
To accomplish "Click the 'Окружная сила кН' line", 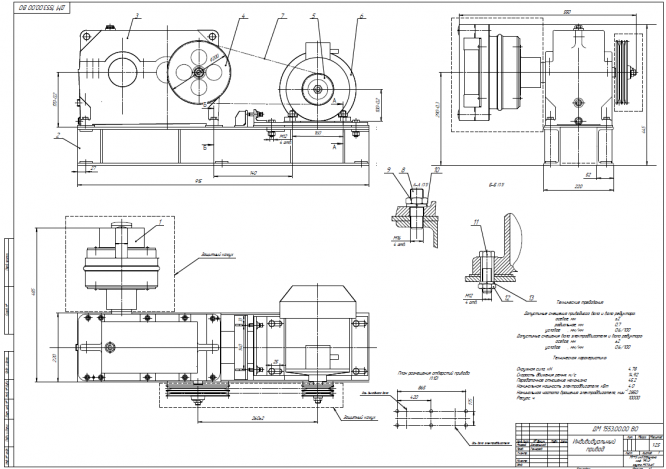I will pyautogui.click(x=534, y=370).
